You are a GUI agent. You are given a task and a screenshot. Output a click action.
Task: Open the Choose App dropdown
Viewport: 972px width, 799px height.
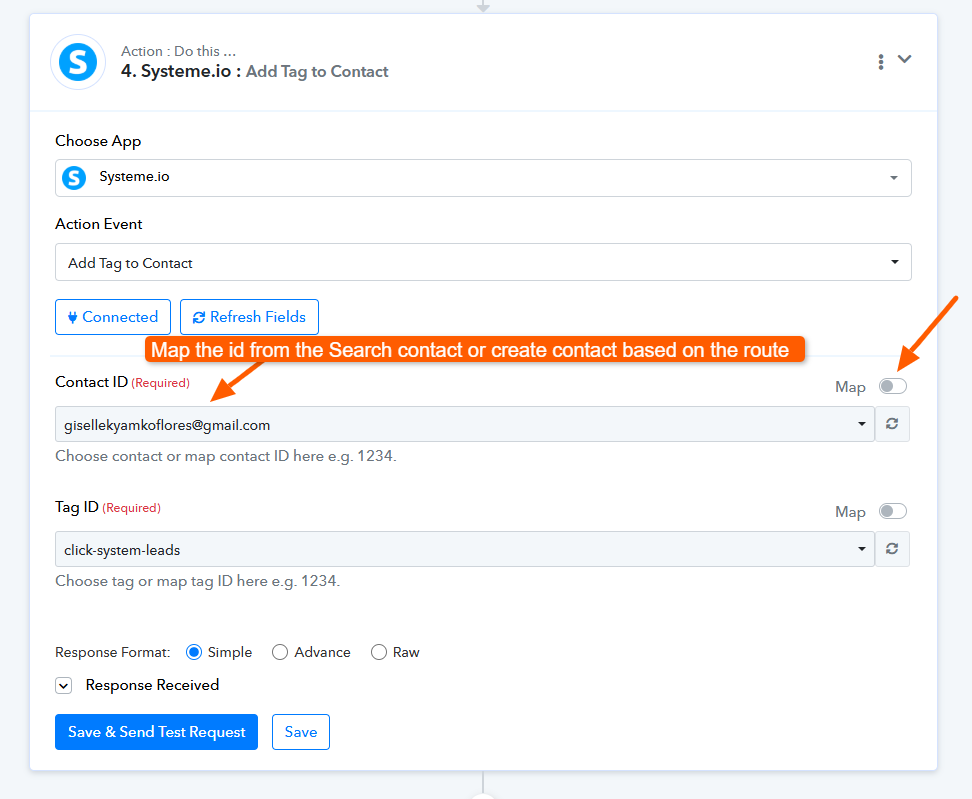click(x=483, y=178)
